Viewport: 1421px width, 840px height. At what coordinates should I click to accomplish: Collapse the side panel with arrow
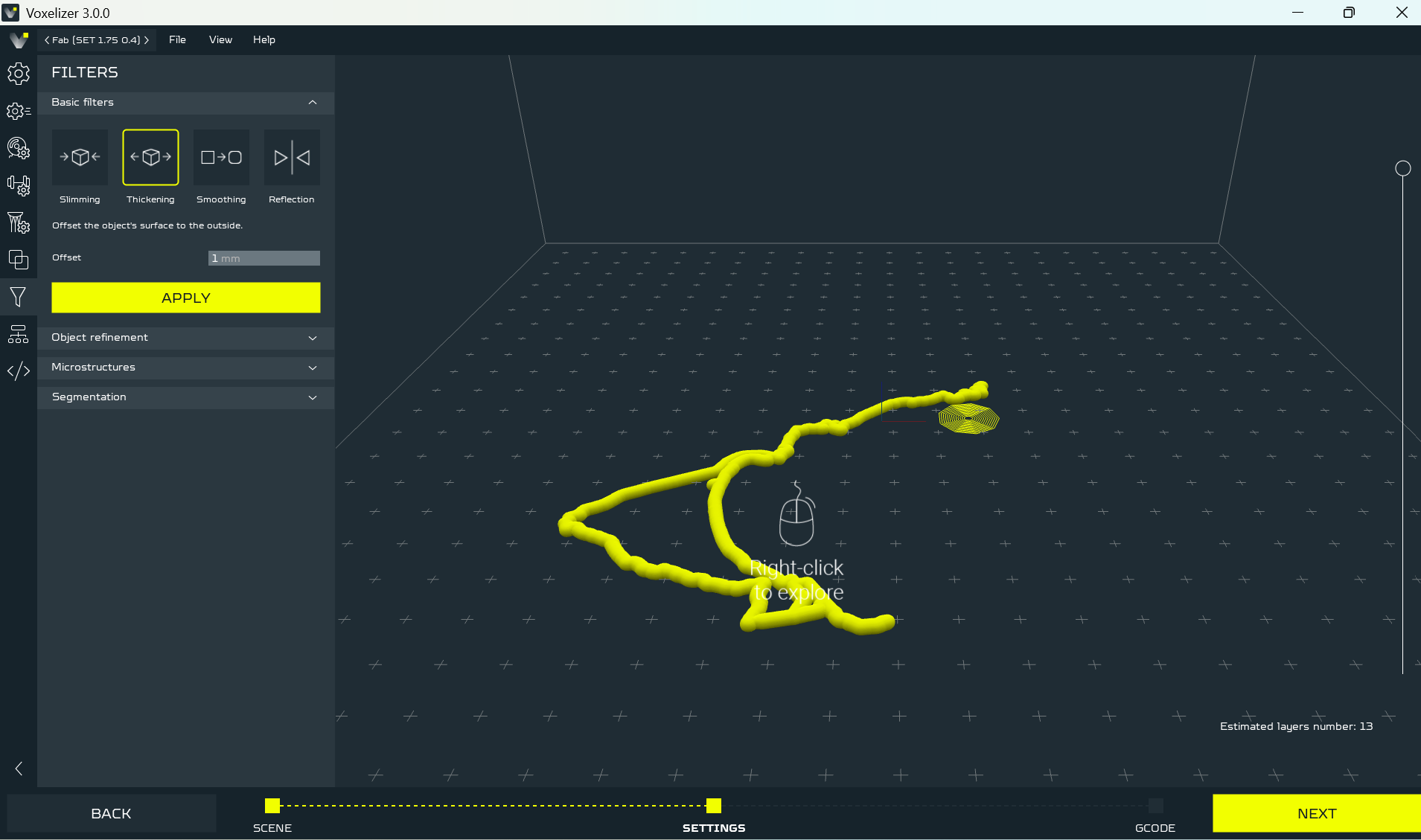(19, 769)
